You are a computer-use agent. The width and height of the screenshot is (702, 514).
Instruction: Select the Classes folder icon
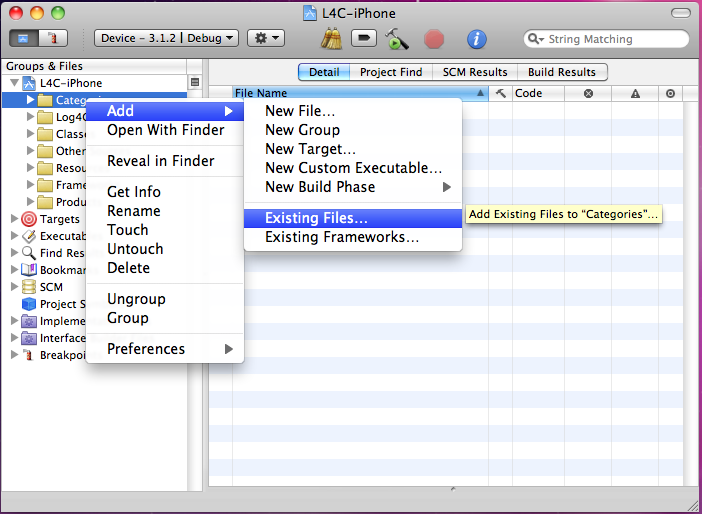[45, 134]
